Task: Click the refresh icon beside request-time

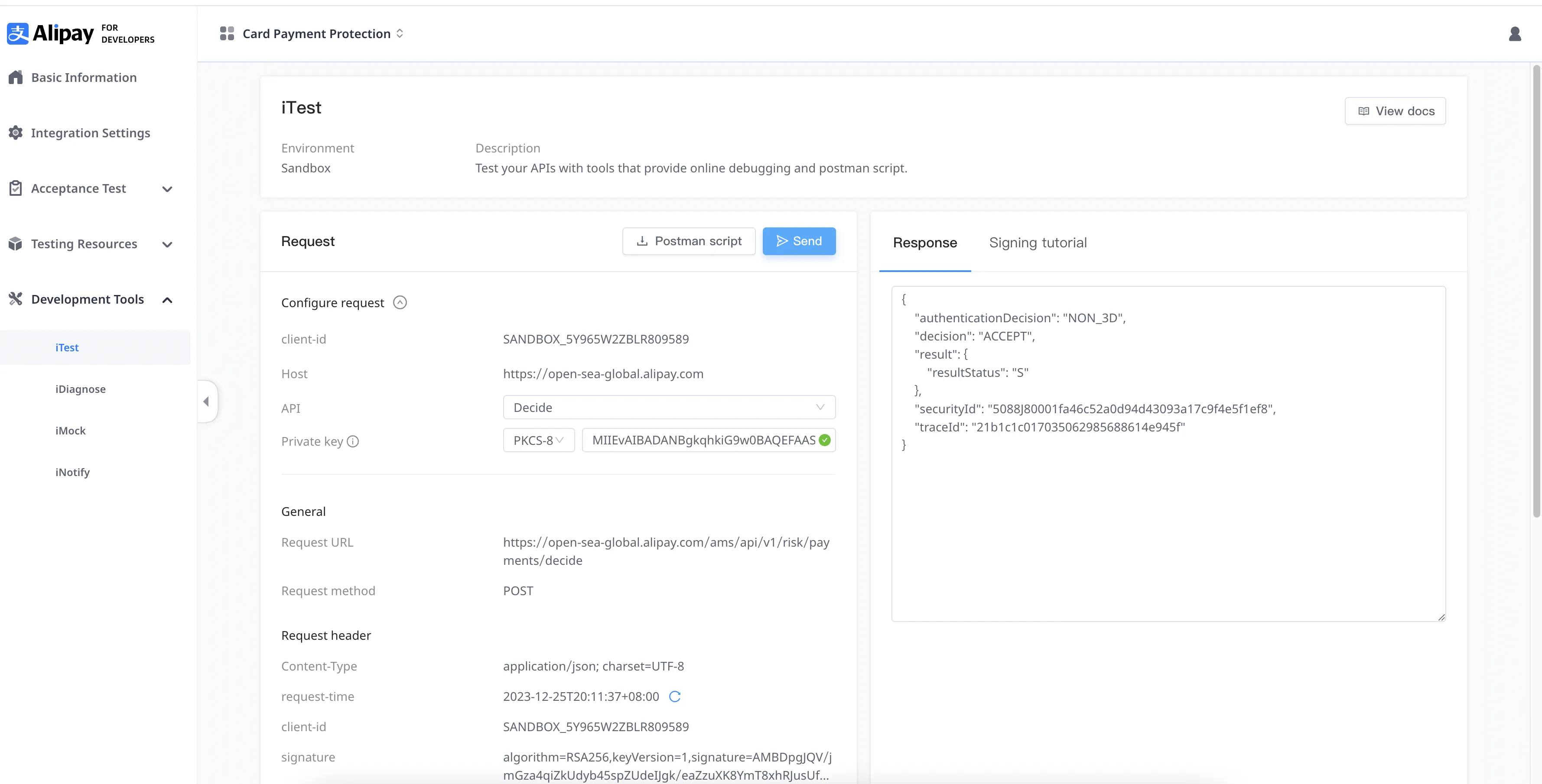Action: [x=675, y=697]
